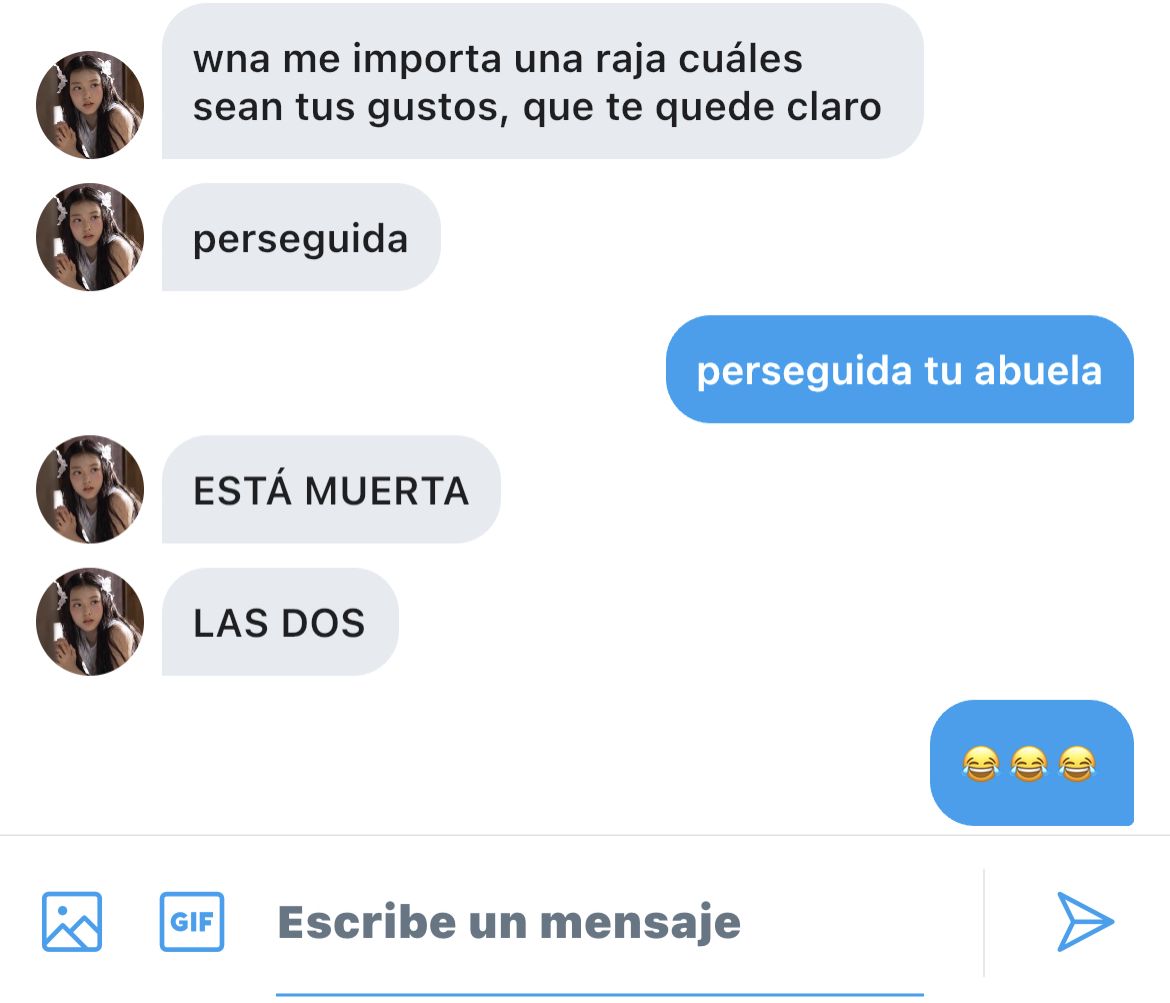Image resolution: width=1170 pixels, height=1003 pixels.
Task: Tap the send message arrow icon
Action: pyautogui.click(x=1085, y=922)
